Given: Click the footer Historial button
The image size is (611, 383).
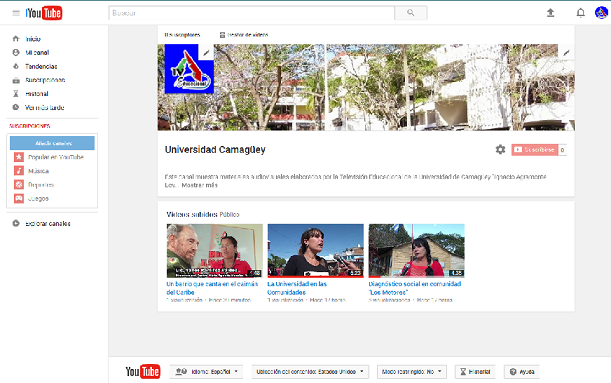Looking at the screenshot, I should click(475, 372).
